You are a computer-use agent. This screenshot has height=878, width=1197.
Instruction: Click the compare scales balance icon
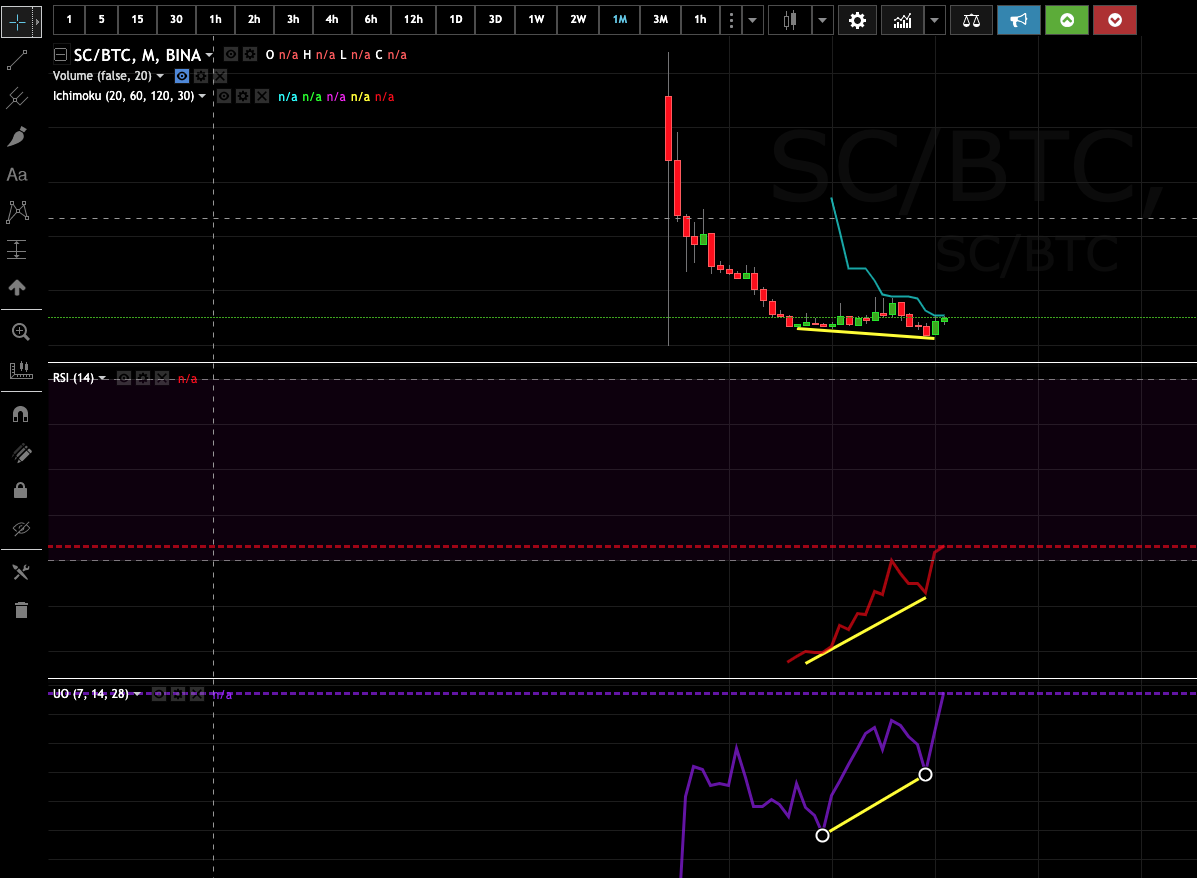(971, 20)
